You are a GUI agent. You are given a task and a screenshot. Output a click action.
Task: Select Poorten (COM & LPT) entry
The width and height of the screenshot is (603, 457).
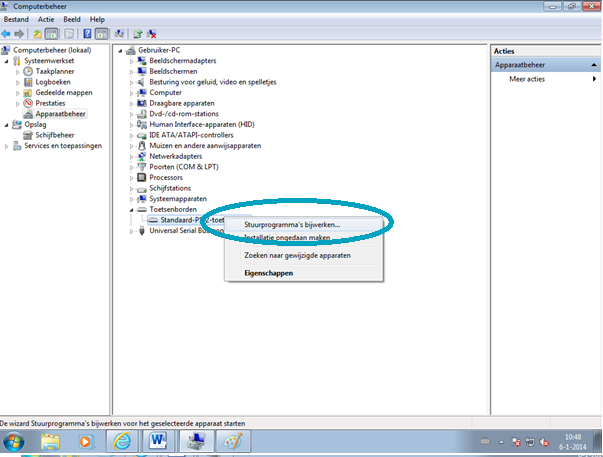coord(184,167)
